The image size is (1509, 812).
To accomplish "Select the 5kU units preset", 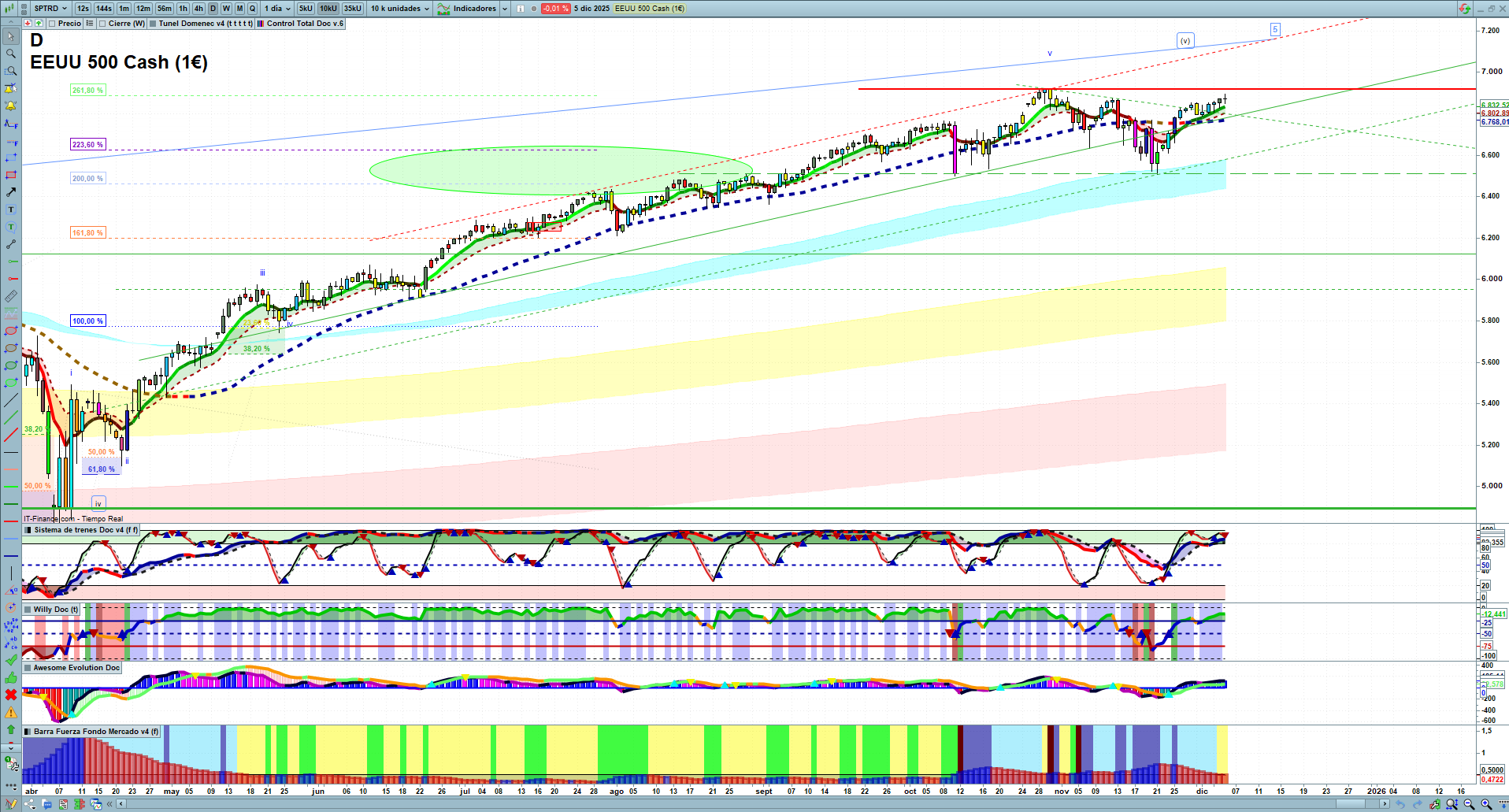I will pyautogui.click(x=306, y=9).
